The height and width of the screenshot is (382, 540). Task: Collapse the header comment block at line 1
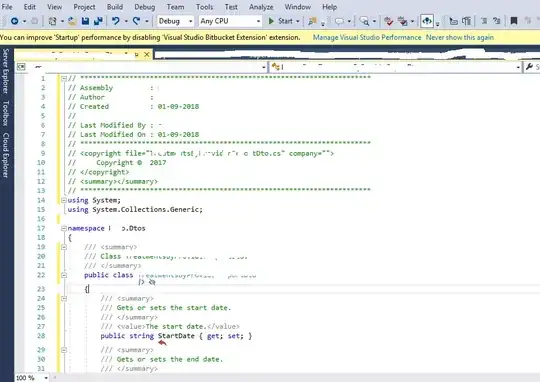64,79
